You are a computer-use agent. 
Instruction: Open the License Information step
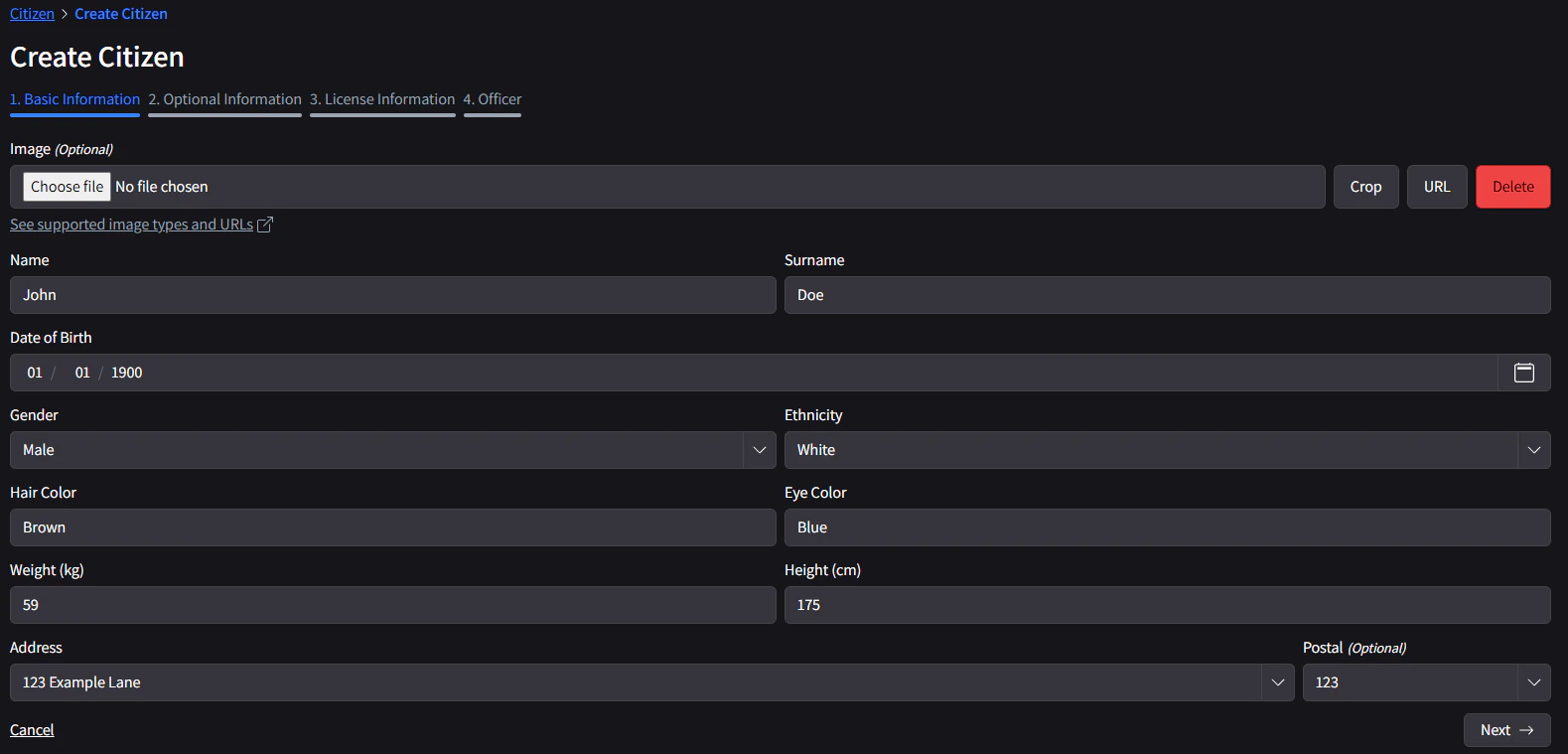pyautogui.click(x=382, y=98)
